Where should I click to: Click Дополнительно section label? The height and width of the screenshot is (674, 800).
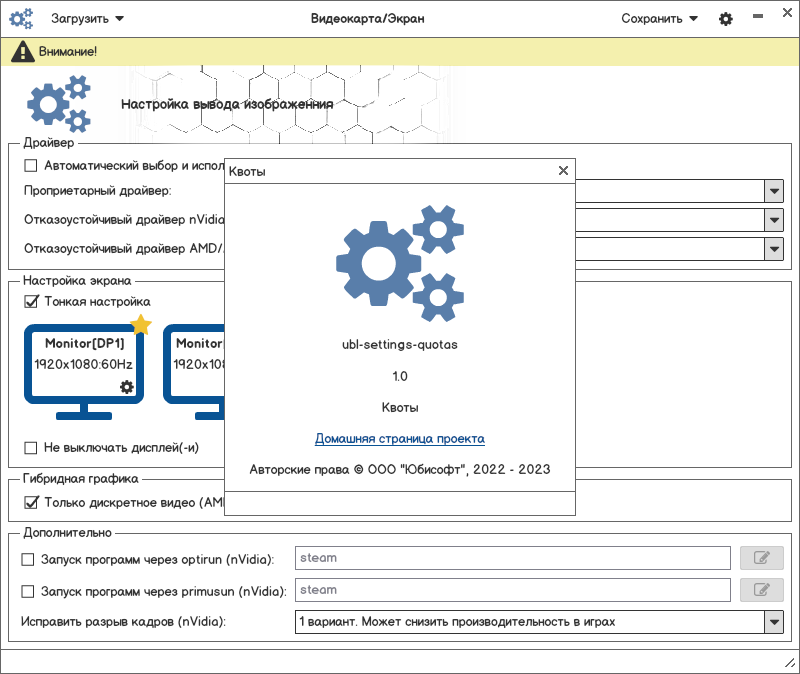[67, 533]
